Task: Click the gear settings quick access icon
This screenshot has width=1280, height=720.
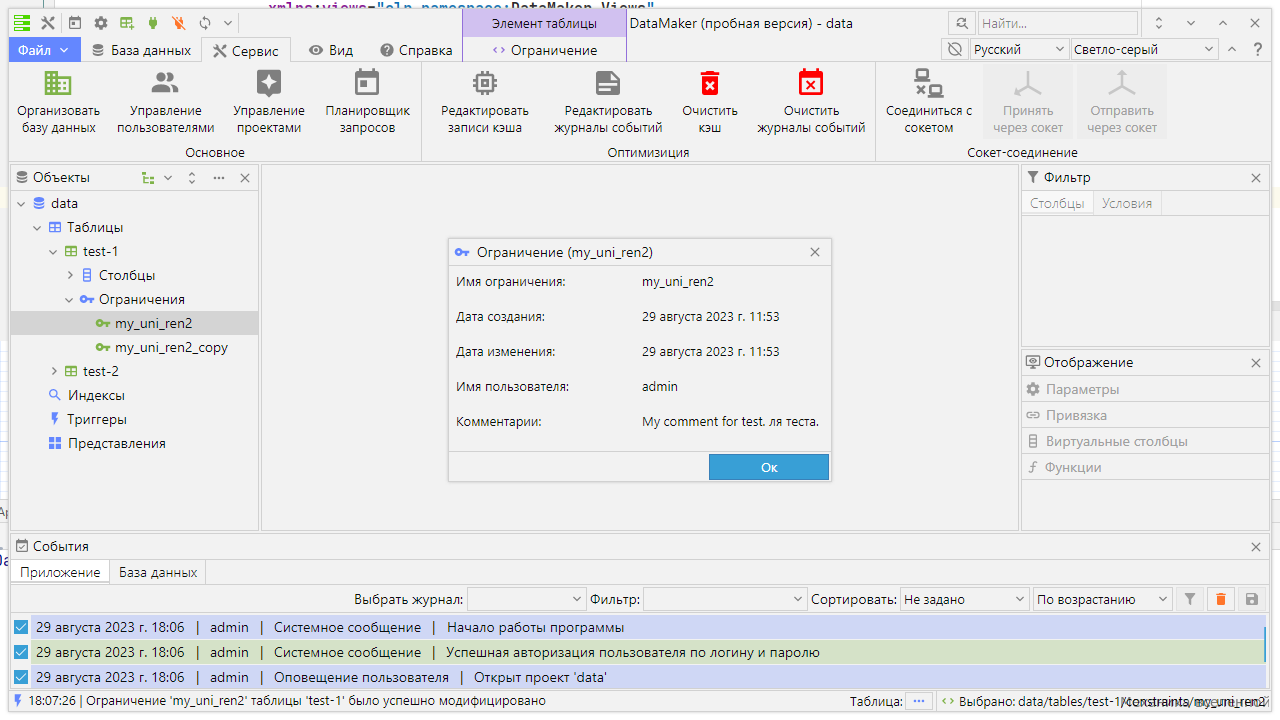Action: tap(101, 23)
